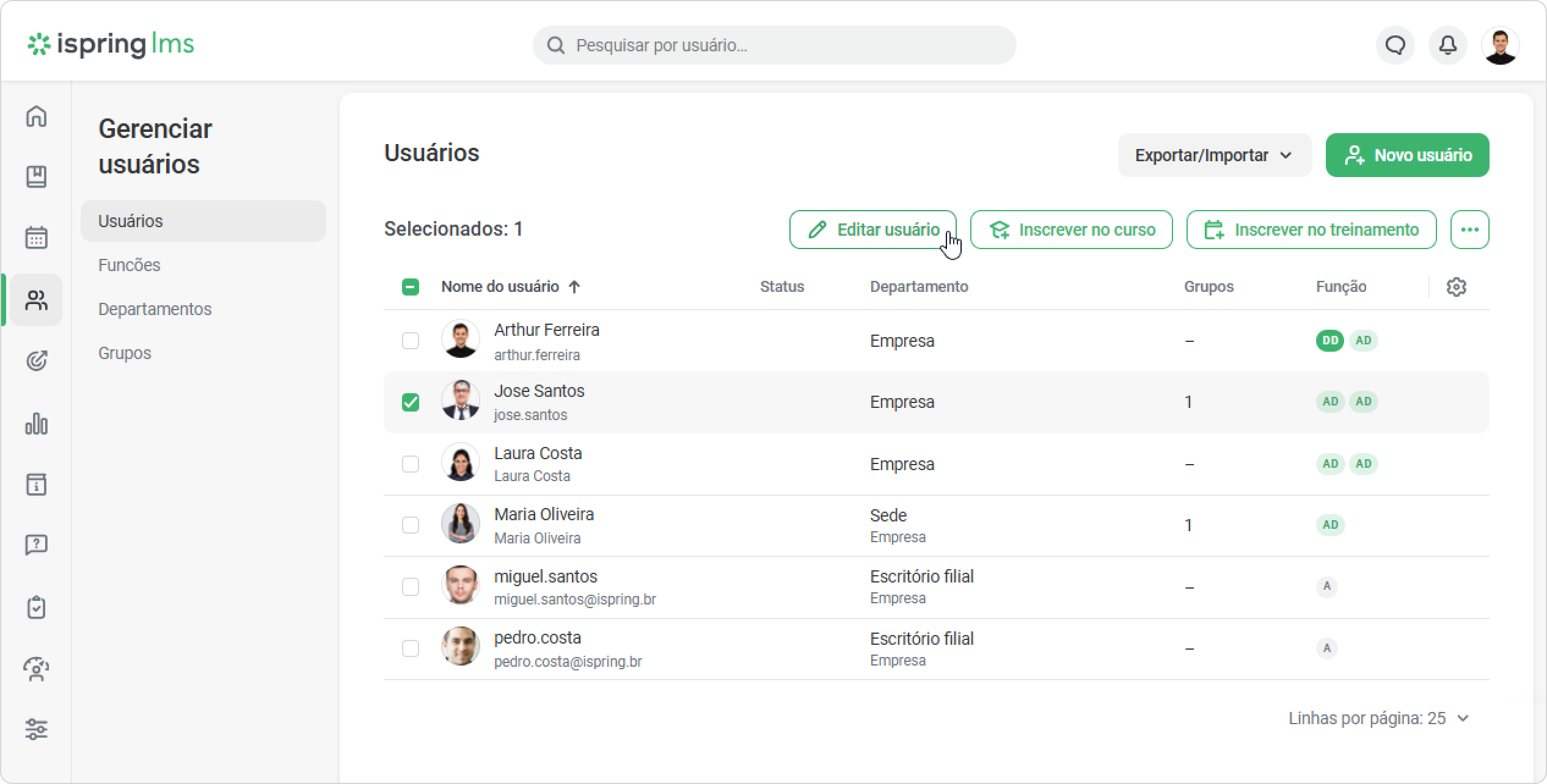This screenshot has height=784, width=1547.
Task: Open the bar chart reports icon
Action: 36,423
